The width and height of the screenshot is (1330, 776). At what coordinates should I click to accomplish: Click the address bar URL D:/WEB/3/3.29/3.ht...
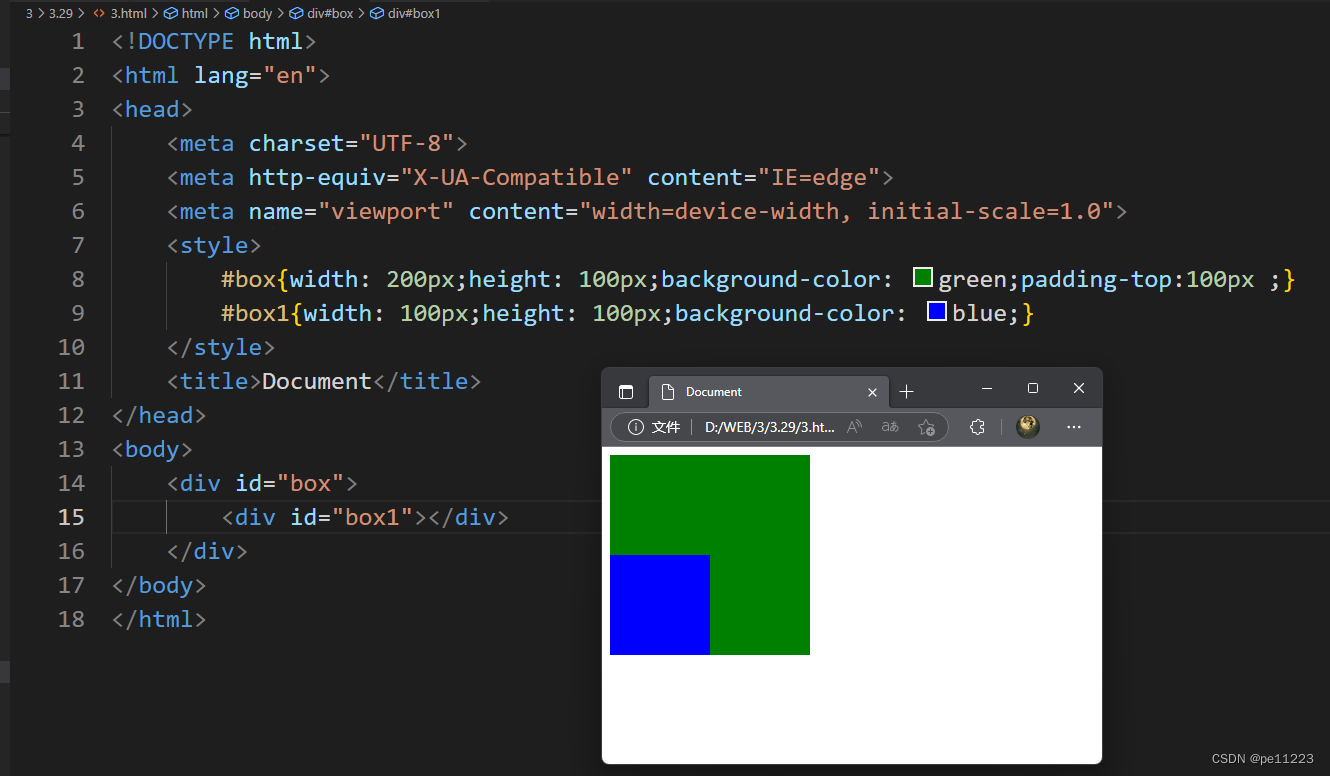click(769, 427)
